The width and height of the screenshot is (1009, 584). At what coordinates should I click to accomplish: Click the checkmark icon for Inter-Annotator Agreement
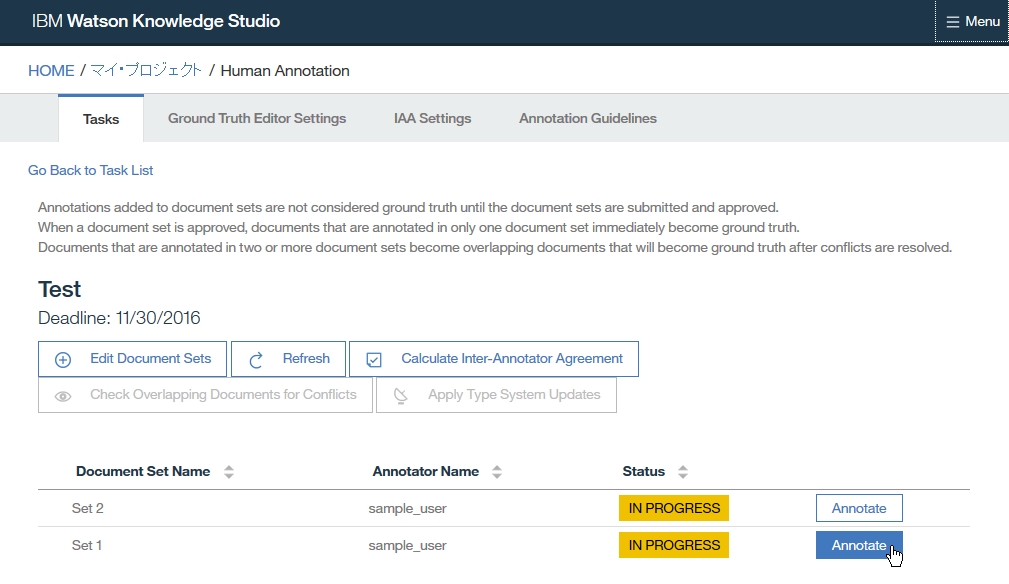click(x=374, y=359)
